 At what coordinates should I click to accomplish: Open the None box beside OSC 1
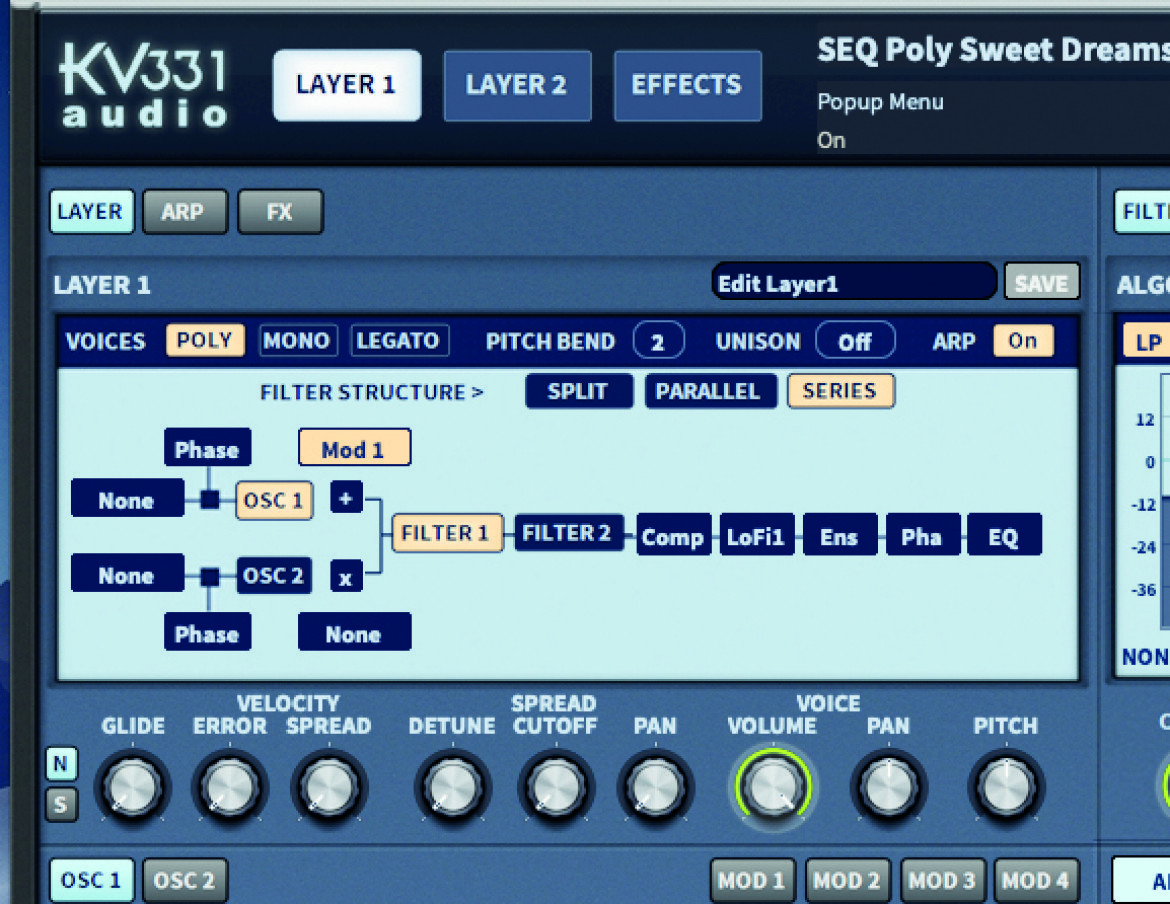(x=128, y=498)
